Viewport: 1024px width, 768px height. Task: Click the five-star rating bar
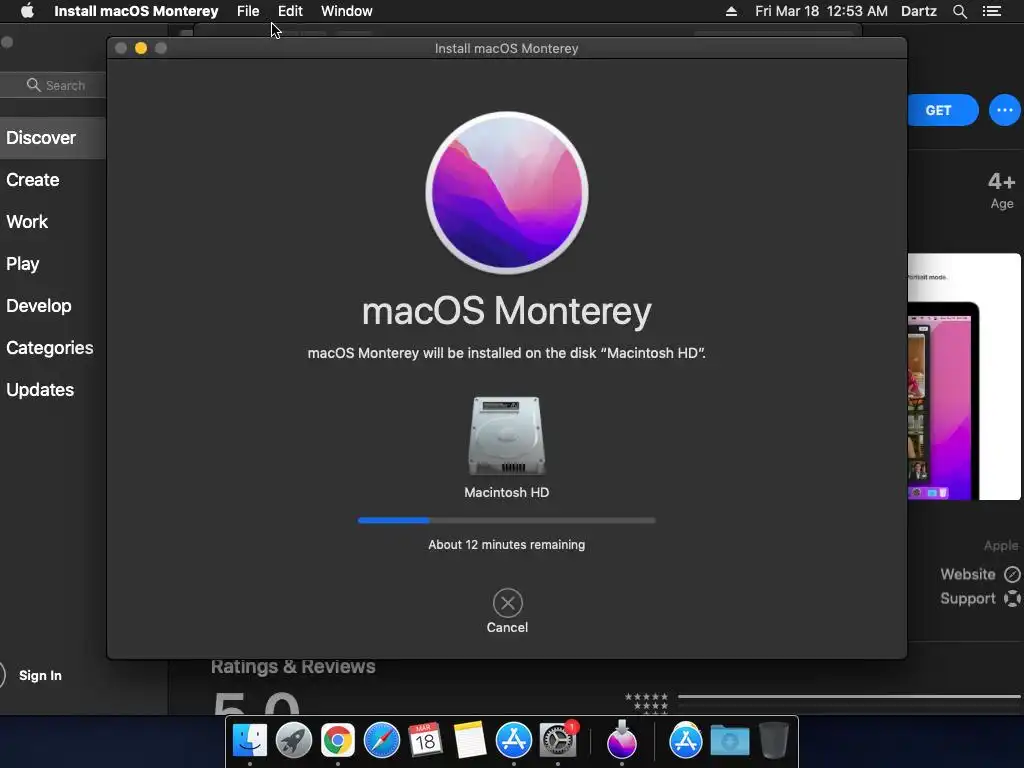[x=849, y=696]
